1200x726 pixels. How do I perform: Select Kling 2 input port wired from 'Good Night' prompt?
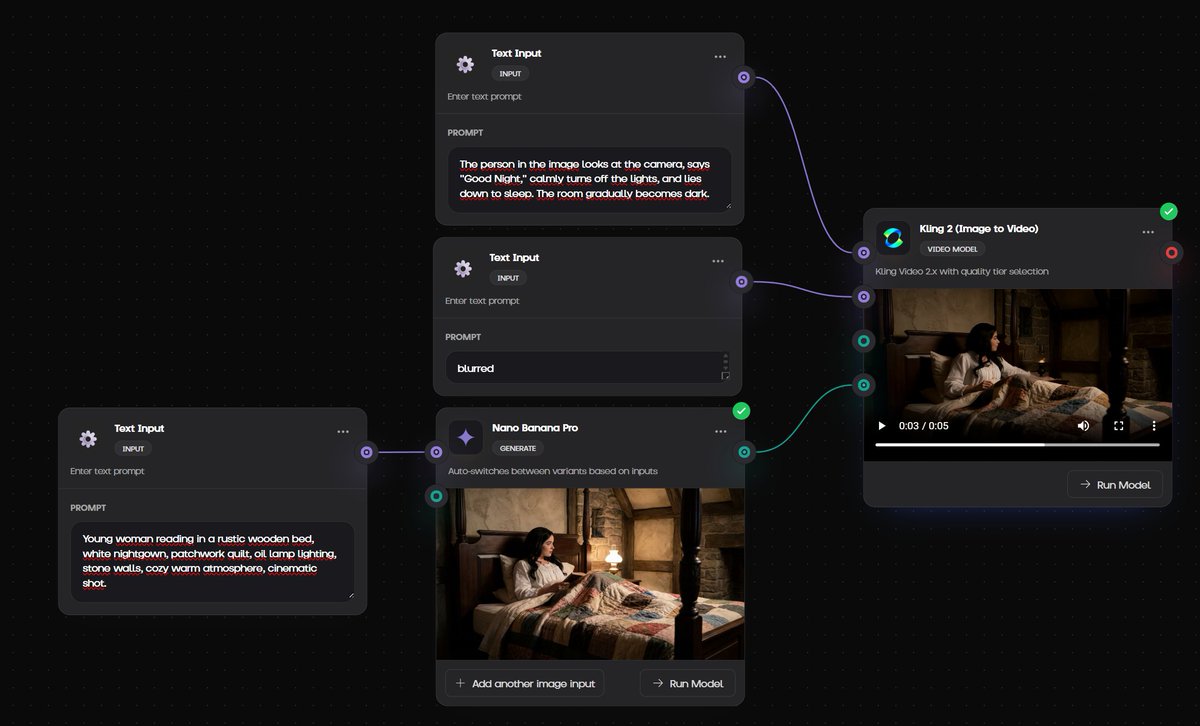tap(864, 253)
